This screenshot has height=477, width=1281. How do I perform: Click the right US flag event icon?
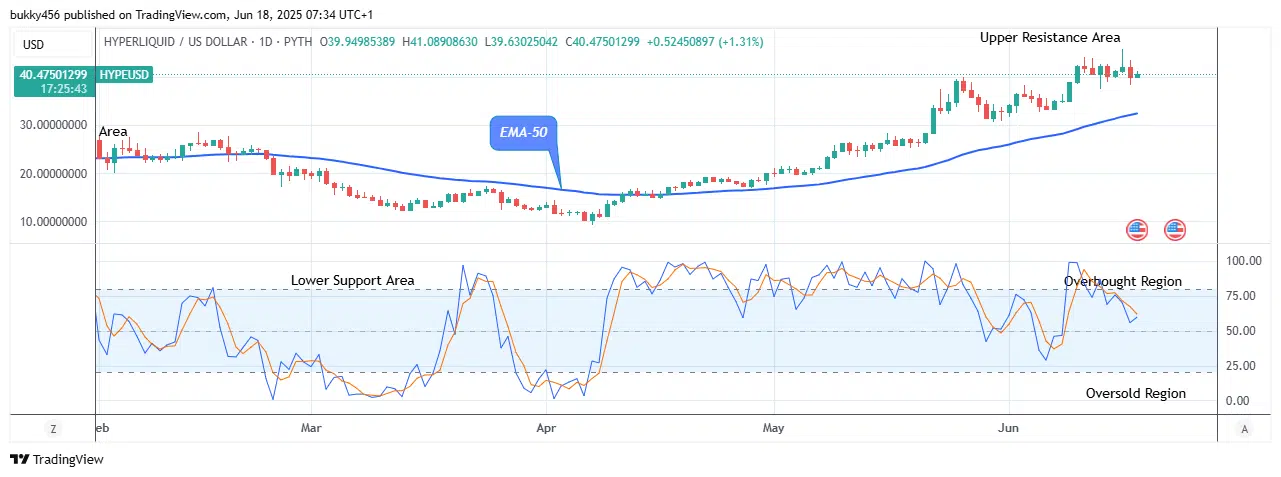(x=1175, y=230)
